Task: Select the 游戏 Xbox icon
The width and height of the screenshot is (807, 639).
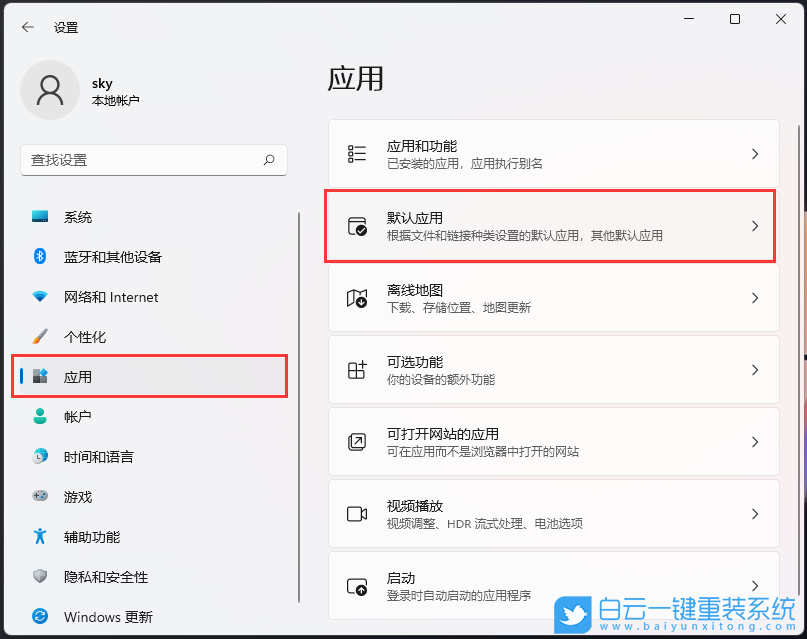Action: [x=37, y=497]
